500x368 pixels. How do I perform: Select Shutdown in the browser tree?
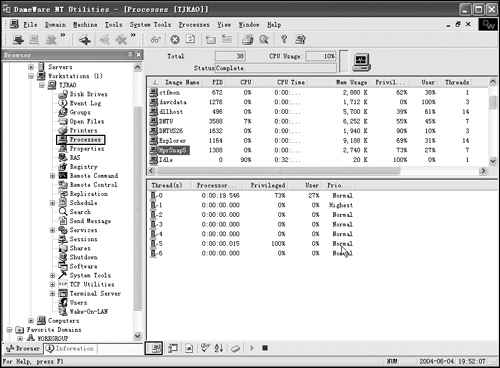coord(83,257)
